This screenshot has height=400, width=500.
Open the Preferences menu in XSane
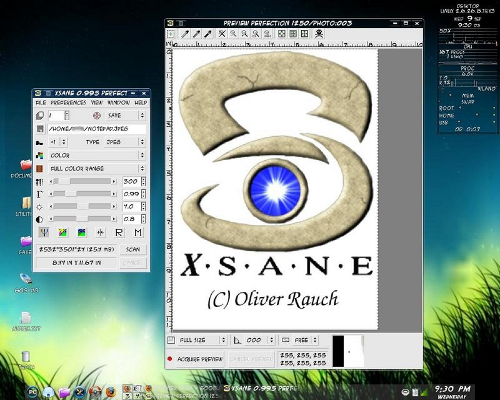click(x=68, y=103)
